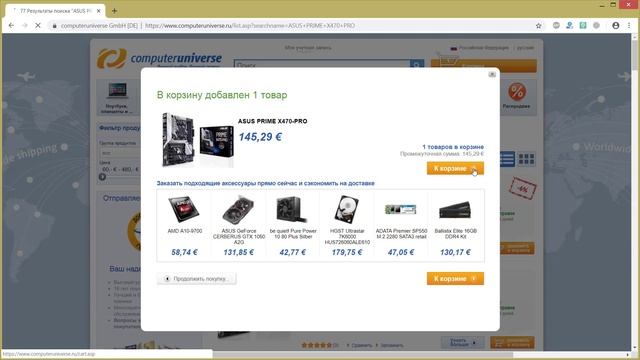Open AMD A10-9700 product name link

(x=184, y=231)
